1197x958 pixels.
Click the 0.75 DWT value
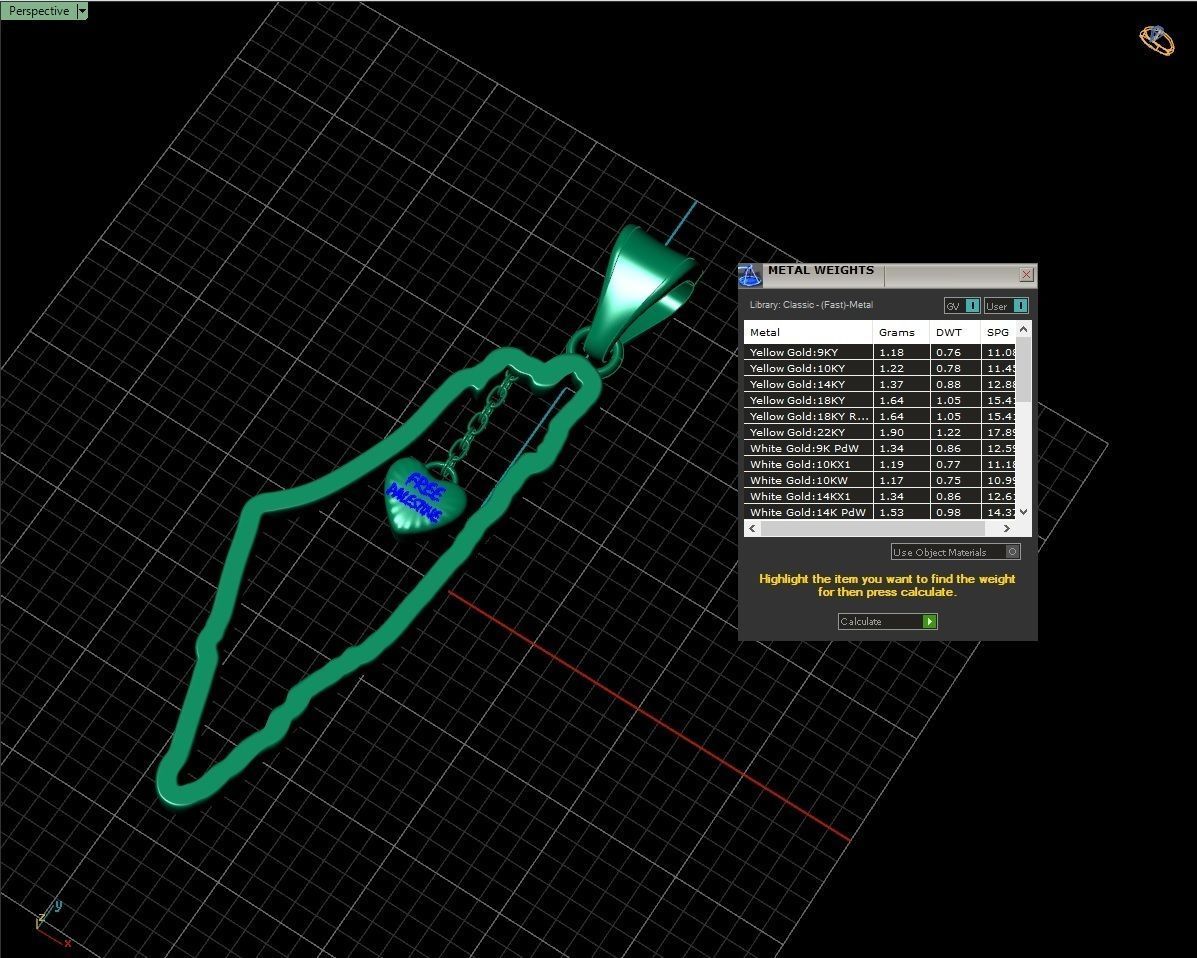coord(948,480)
